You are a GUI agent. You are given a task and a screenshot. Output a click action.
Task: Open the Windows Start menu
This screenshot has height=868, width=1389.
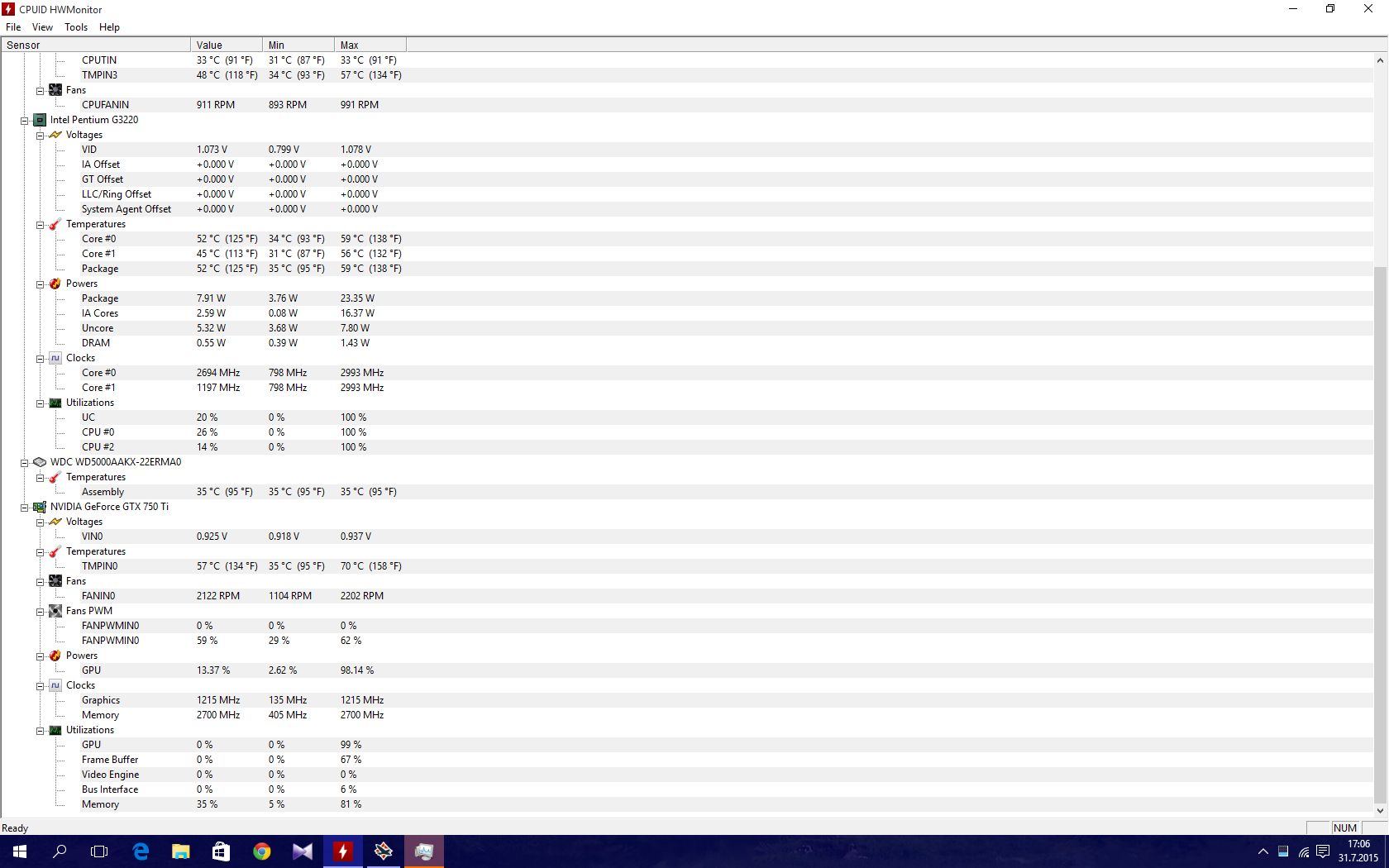click(20, 851)
